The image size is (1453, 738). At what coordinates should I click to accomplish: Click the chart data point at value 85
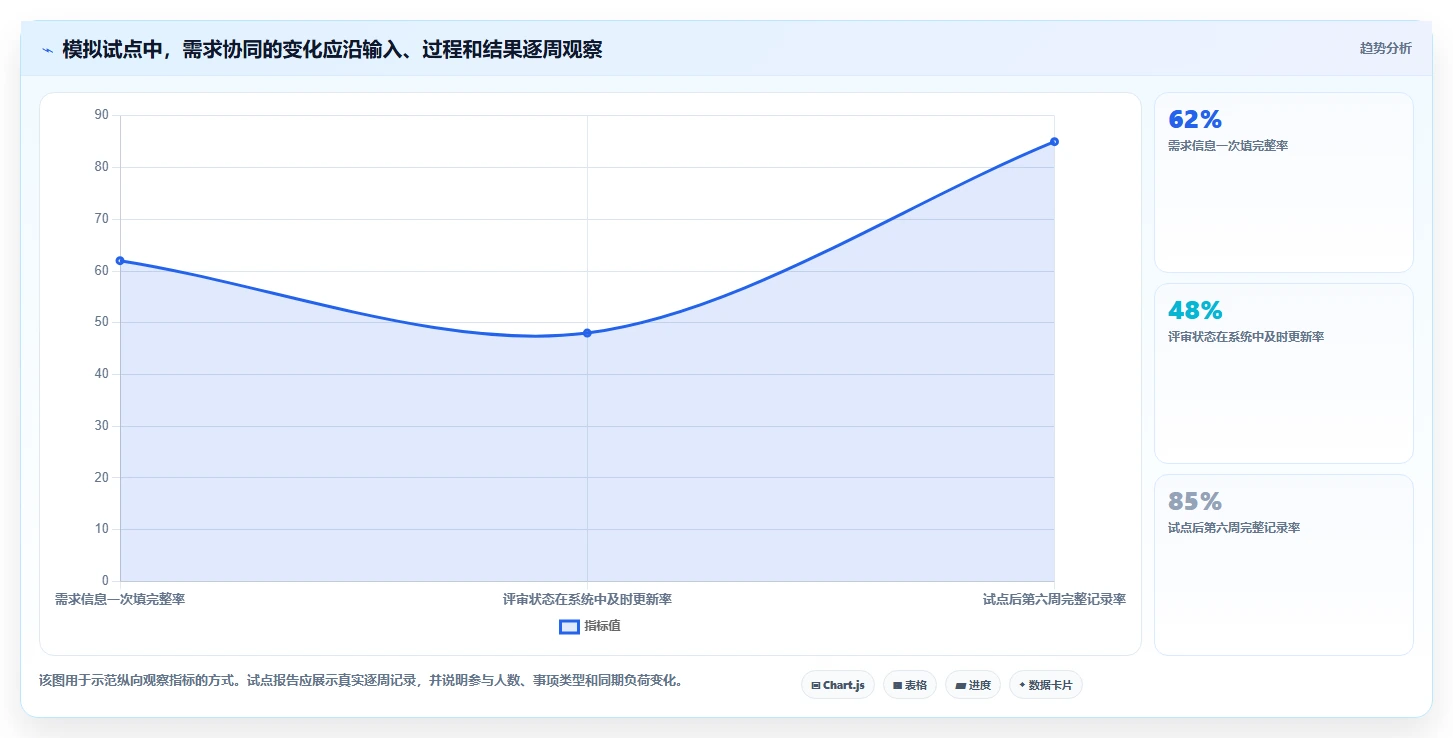(1054, 142)
